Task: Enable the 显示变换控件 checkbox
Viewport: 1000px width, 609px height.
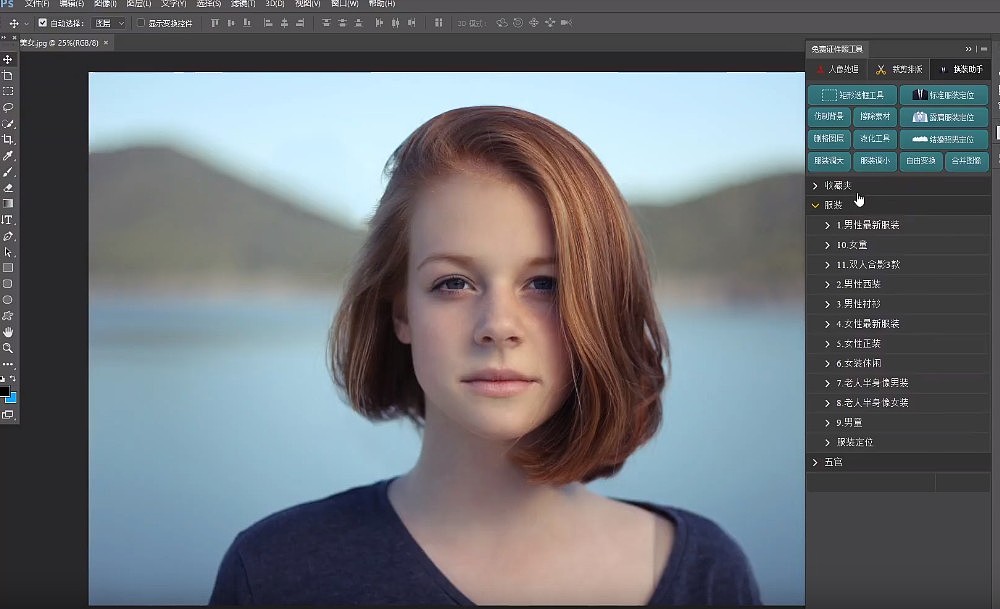Action: [x=141, y=23]
